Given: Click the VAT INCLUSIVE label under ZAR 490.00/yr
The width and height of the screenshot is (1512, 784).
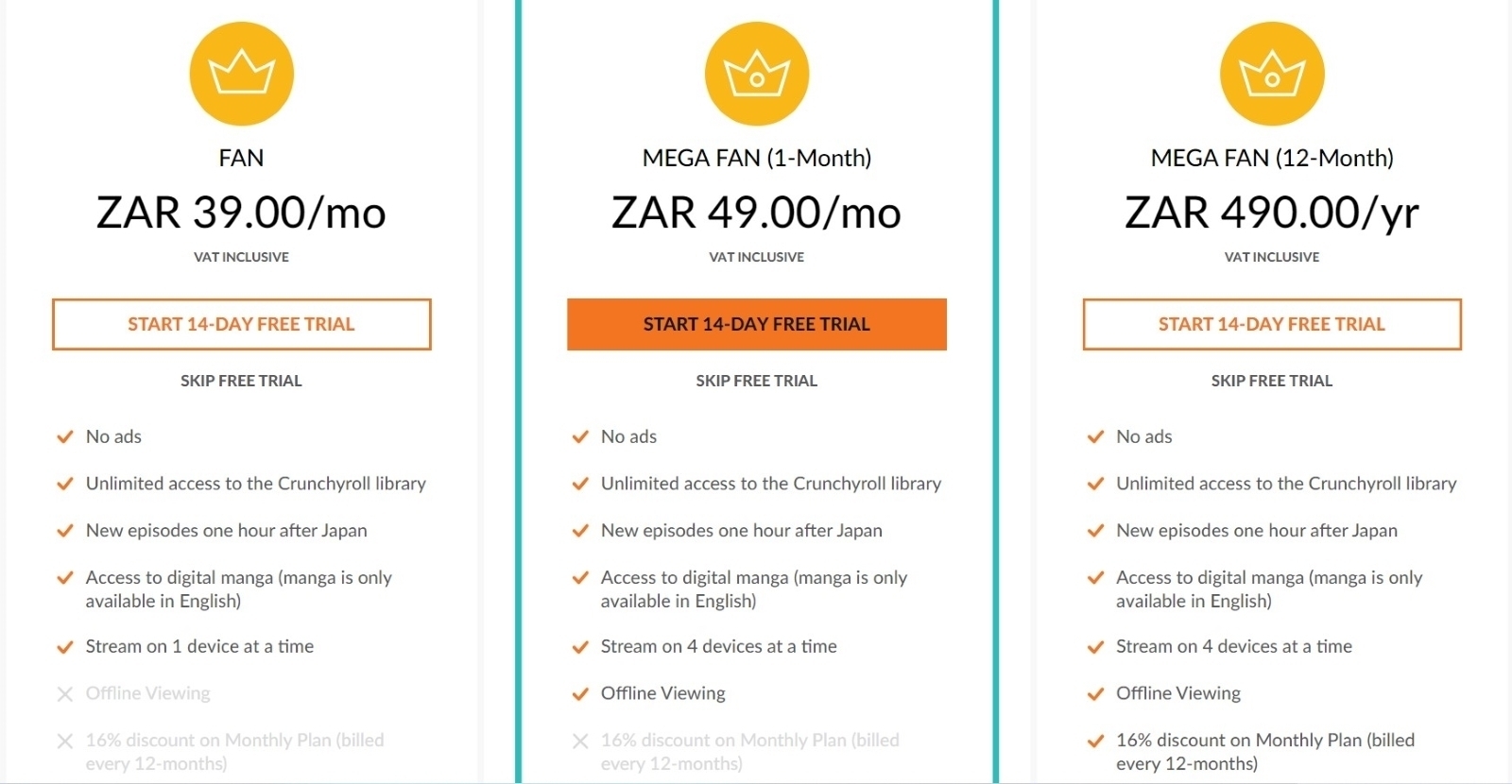Looking at the screenshot, I should (x=1271, y=256).
